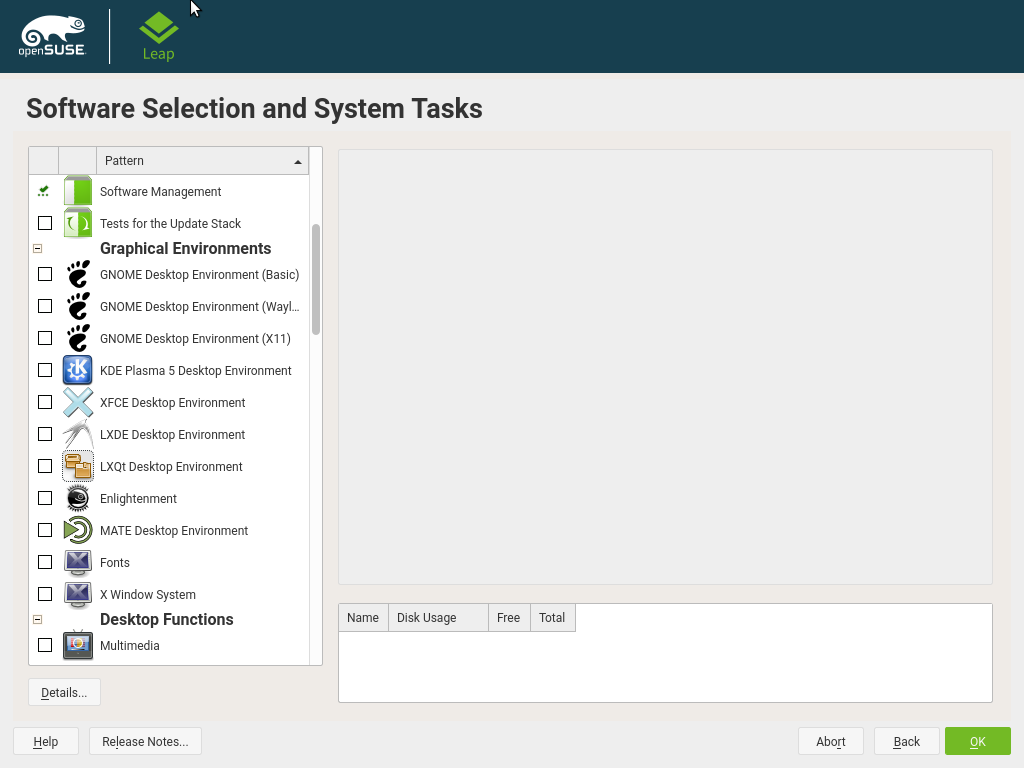The image size is (1024, 768).
Task: Collapse the Graphical Environments group
Action: click(38, 248)
